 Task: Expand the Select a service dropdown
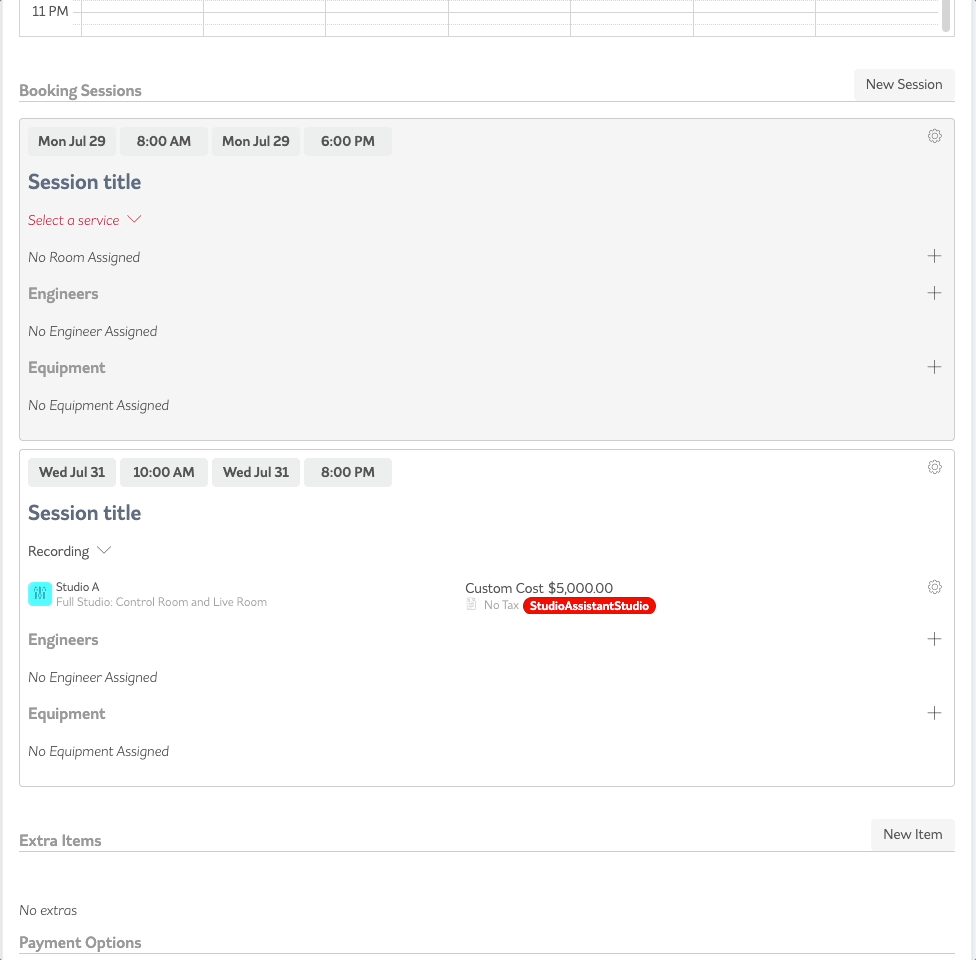click(85, 220)
